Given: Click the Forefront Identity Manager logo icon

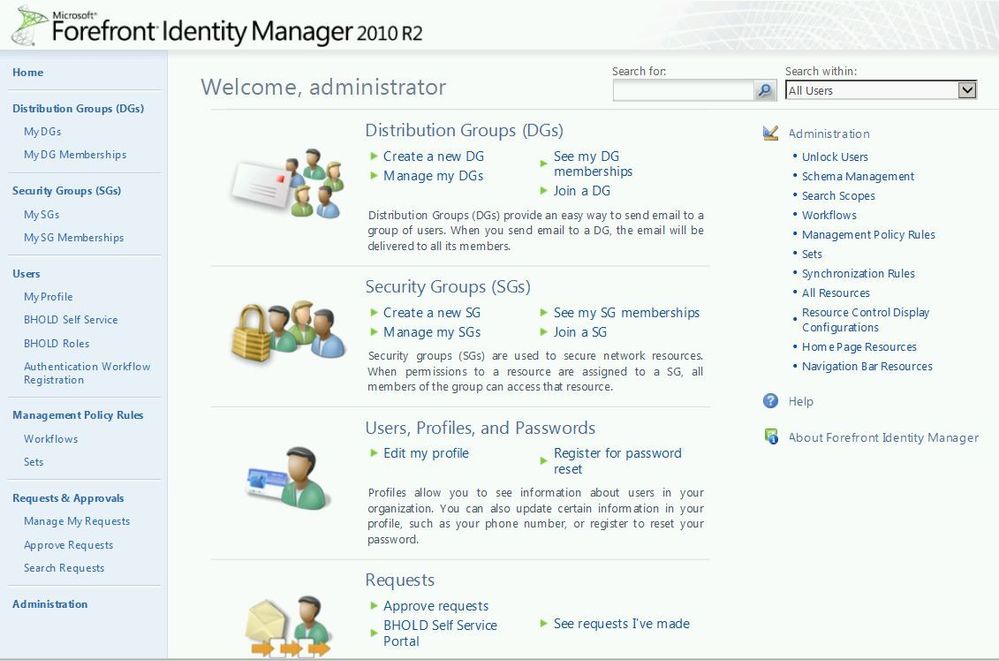Looking at the screenshot, I should (29, 25).
